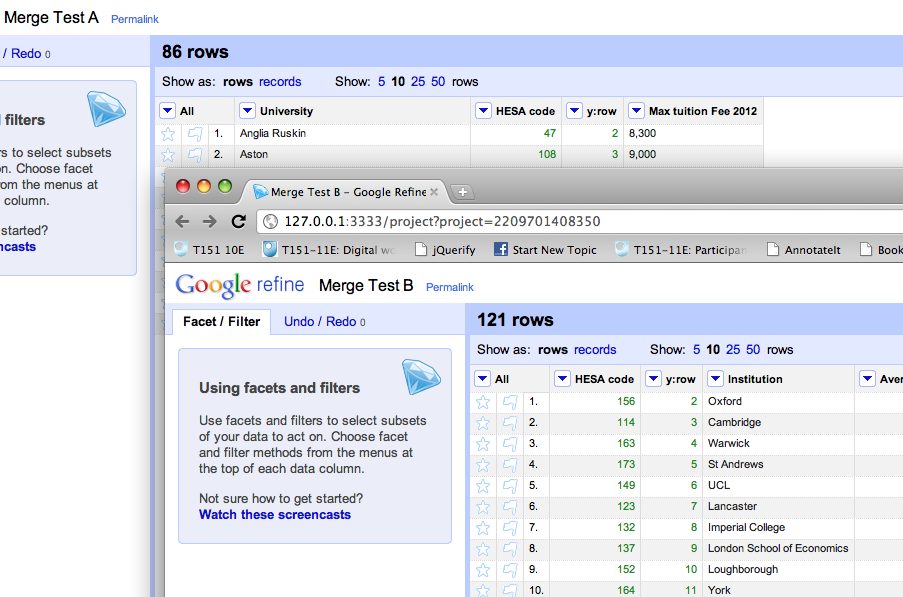Screen dimensions: 903x597
Task: Flag the Imperial College row
Action: coord(510,528)
